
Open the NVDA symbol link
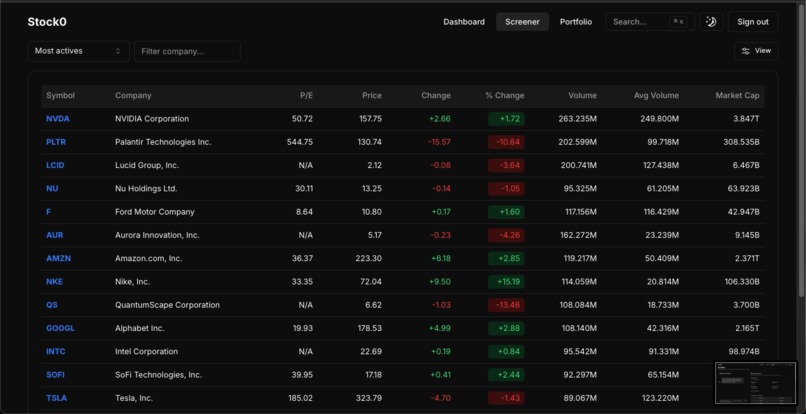(58, 119)
